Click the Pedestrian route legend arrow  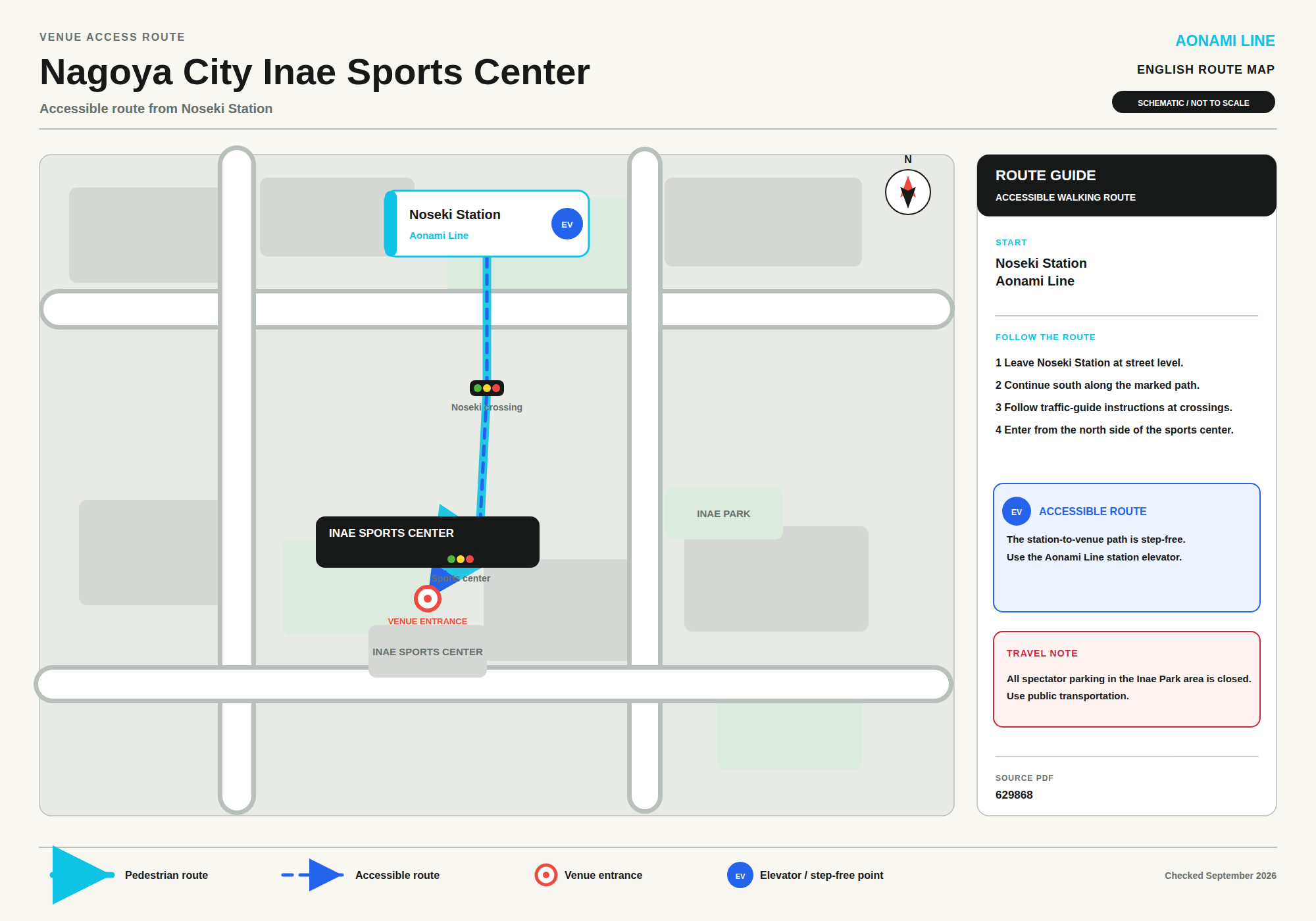[83, 875]
